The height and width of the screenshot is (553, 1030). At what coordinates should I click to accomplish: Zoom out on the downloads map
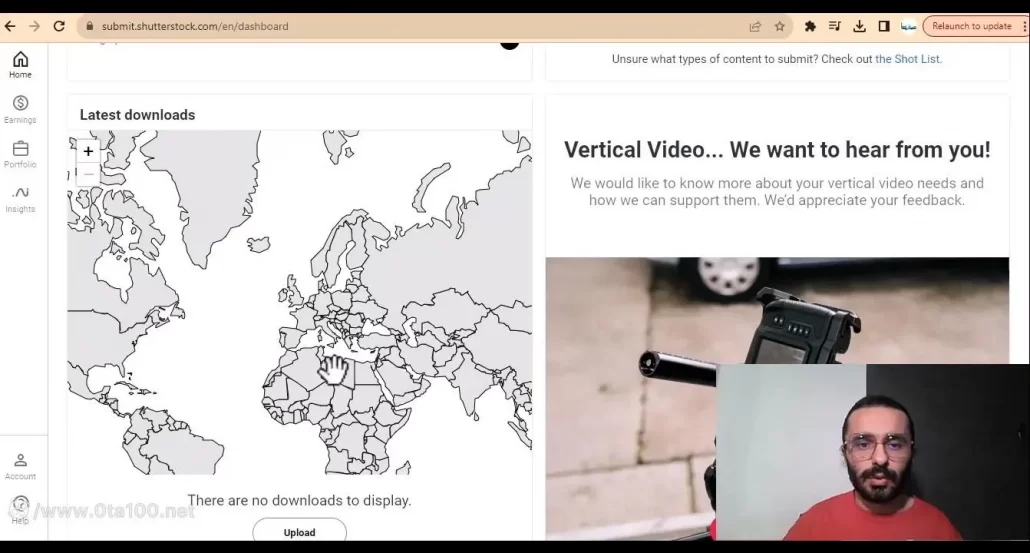[x=88, y=174]
